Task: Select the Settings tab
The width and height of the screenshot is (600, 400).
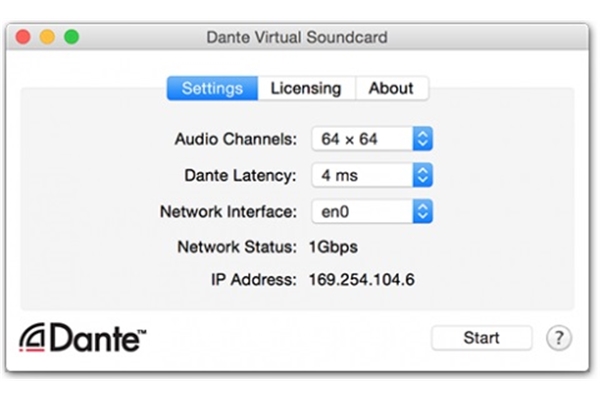Action: 212,88
